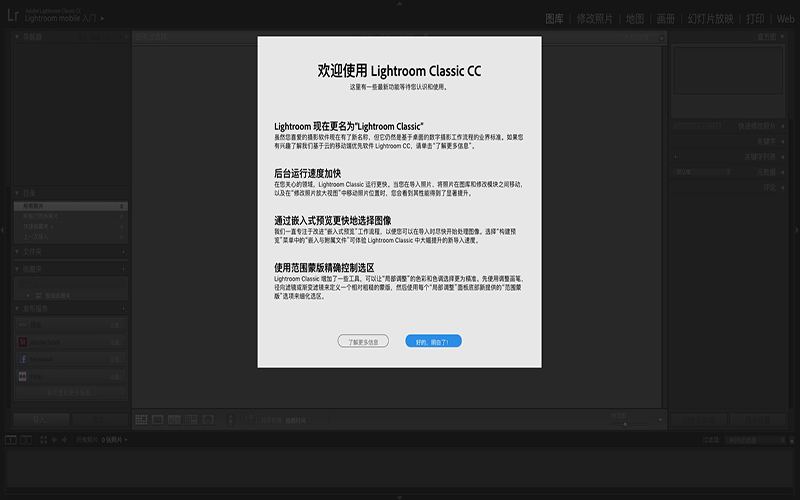Click the 导出 (Export) button

tap(100, 420)
